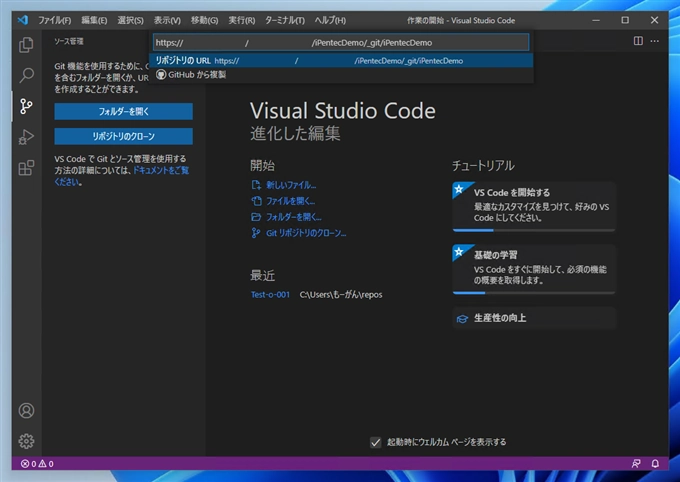Click the フォルダーを開く button in sidebar
This screenshot has height=482, width=680.
point(124,111)
